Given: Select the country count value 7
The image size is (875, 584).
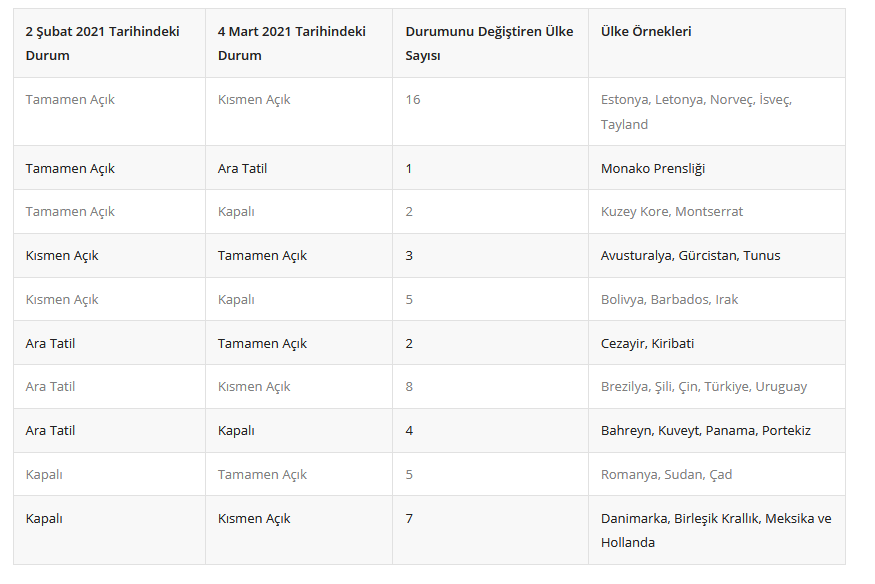Looking at the screenshot, I should 410,518.
